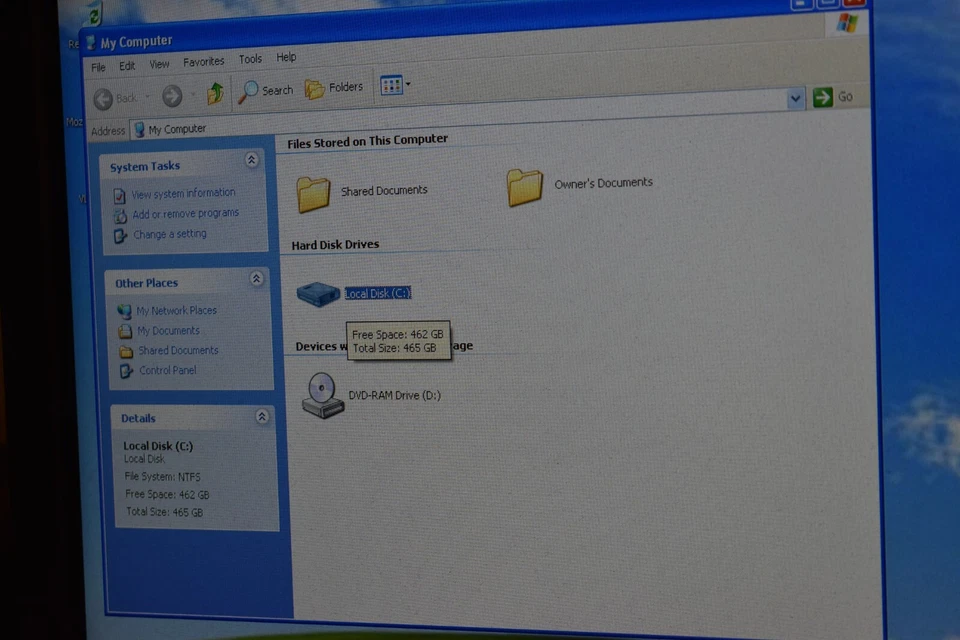Click the Up folder navigation icon
Screen dimensions: 960x640
215,93
